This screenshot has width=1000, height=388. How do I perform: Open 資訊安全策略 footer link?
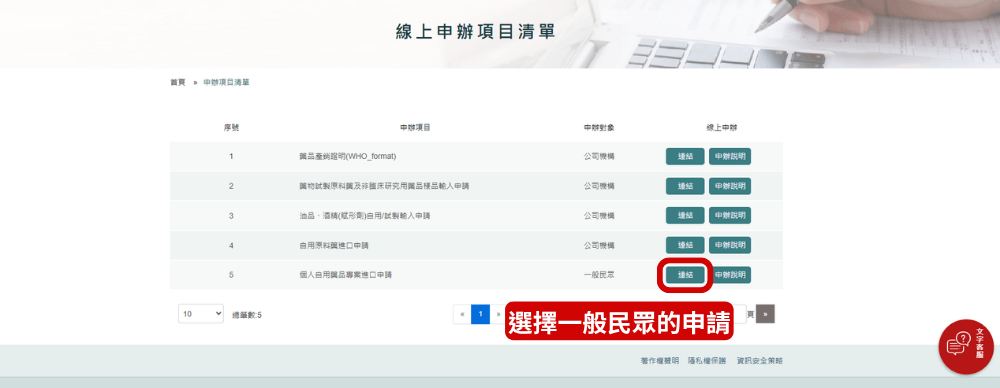(x=760, y=361)
